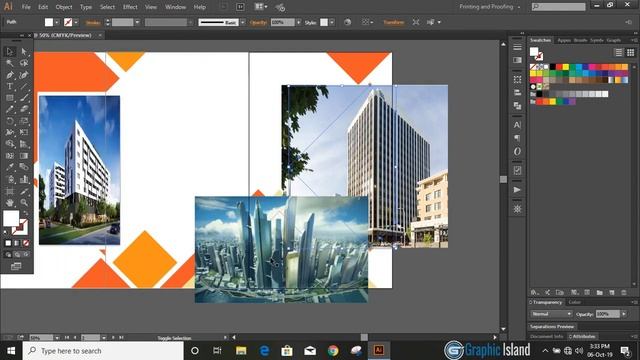
Task: Switch swatches panel to thumbnail view
Action: point(631,52)
